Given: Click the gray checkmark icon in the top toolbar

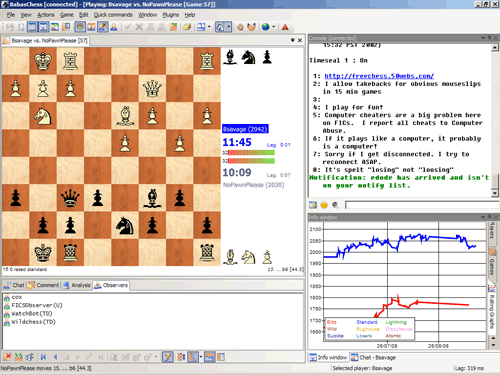Looking at the screenshot, I should pos(127,27).
